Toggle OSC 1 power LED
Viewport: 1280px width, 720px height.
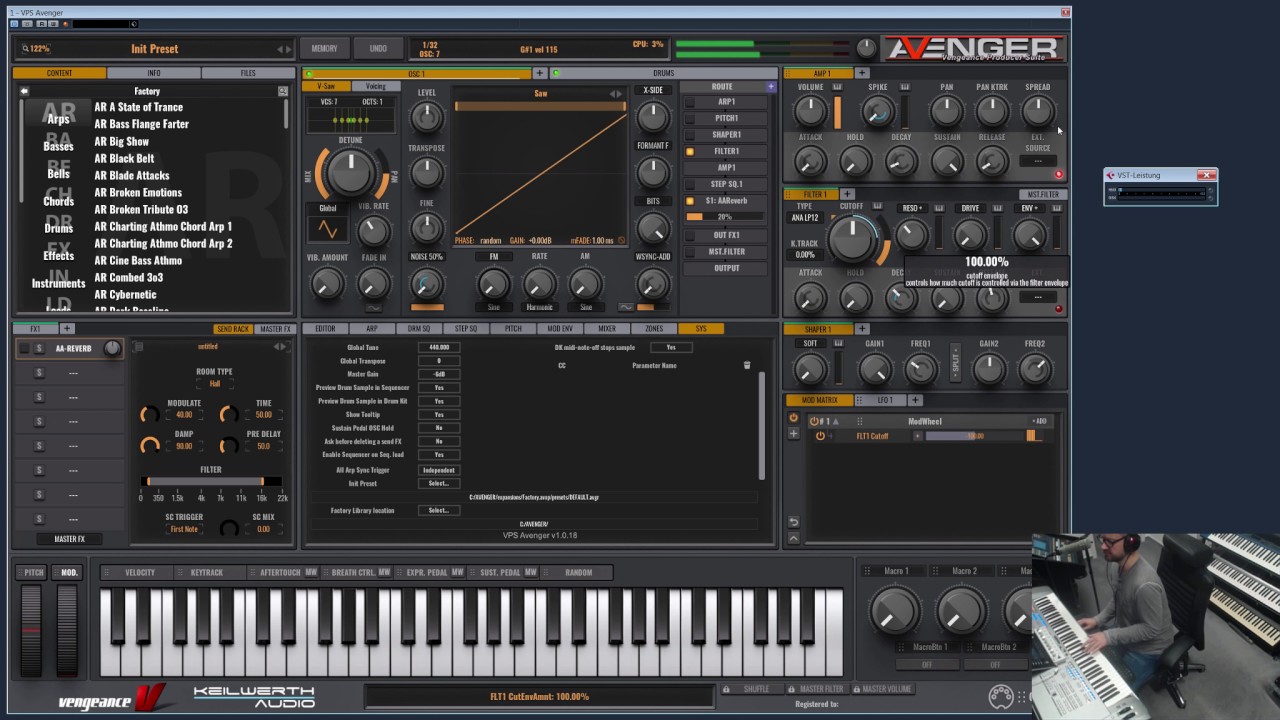coord(310,73)
